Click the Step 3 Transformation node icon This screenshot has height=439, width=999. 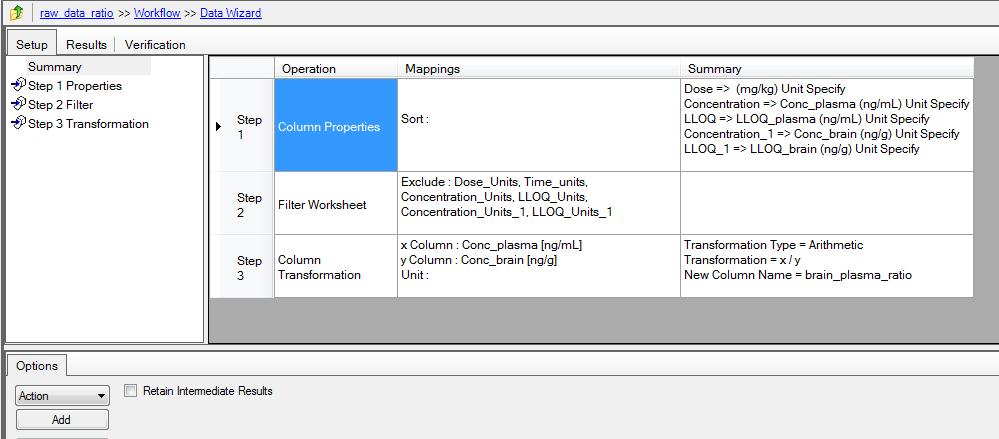[x=18, y=123]
